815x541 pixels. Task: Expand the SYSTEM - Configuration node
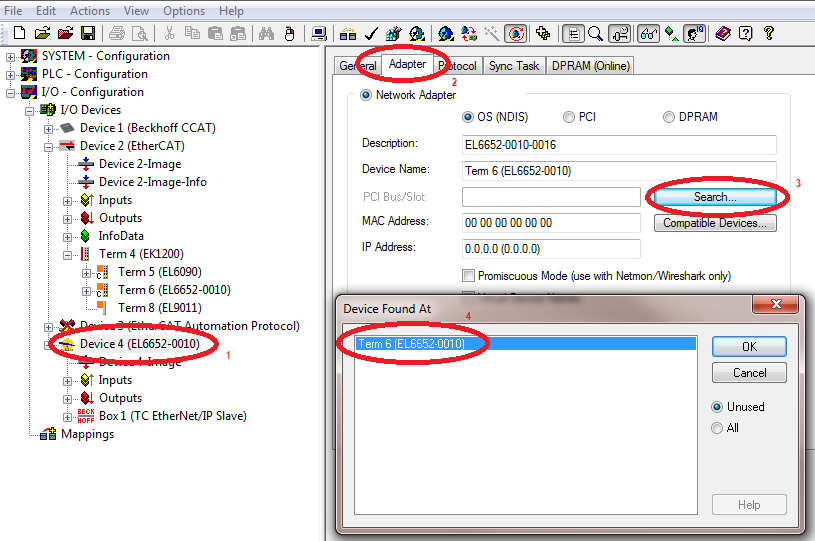click(10, 57)
